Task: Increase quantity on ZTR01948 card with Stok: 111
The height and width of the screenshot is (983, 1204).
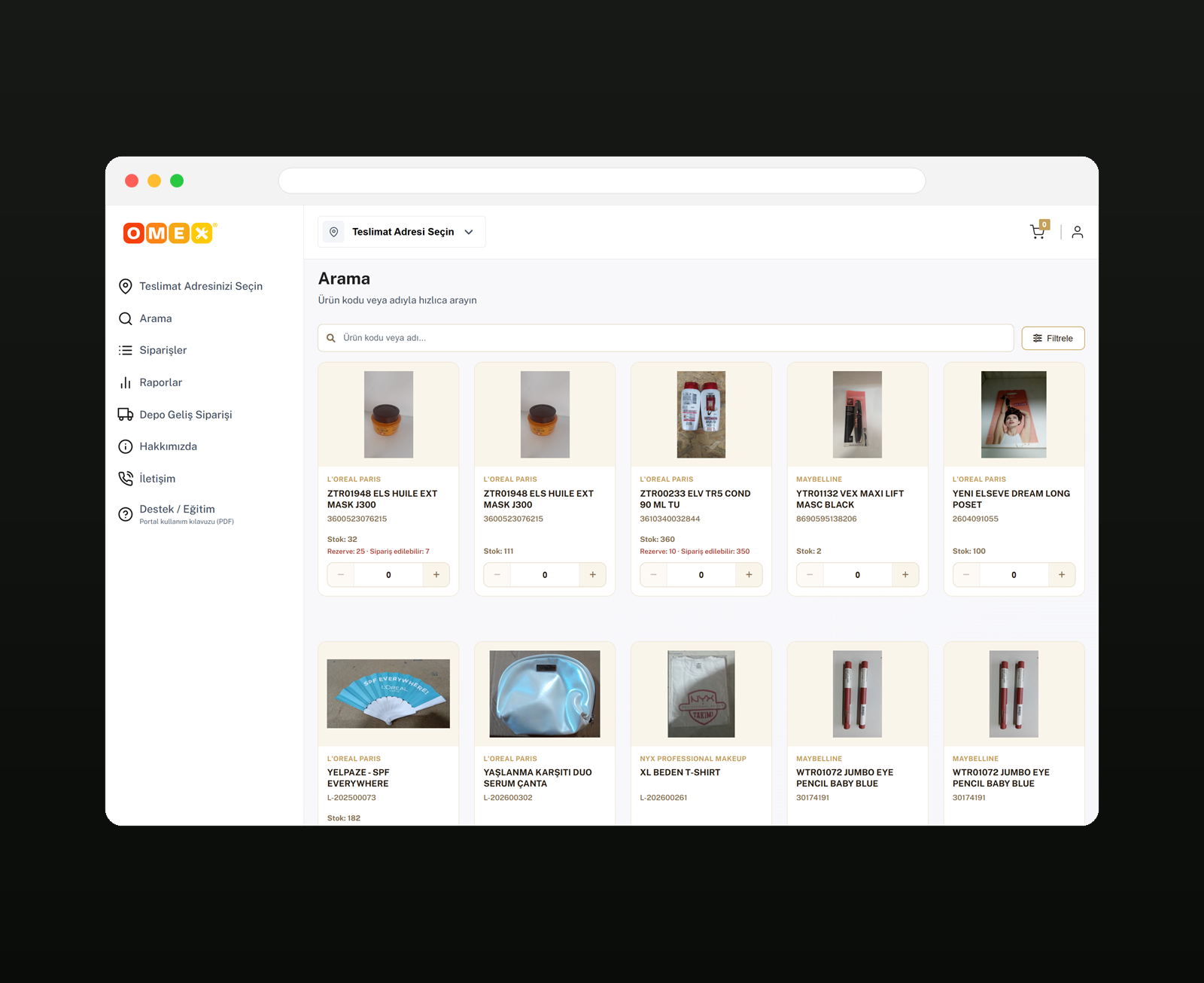Action: [x=593, y=575]
